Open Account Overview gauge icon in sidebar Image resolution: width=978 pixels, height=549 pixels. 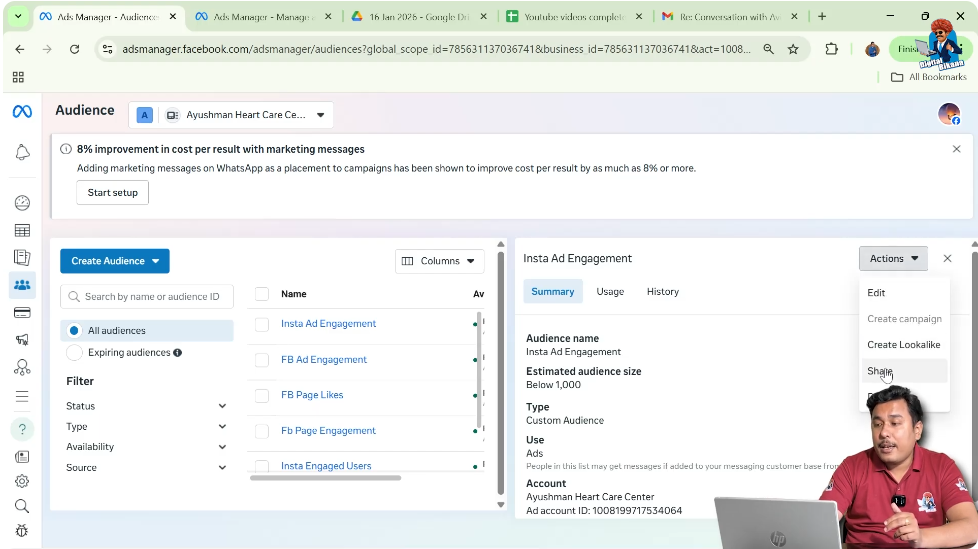tap(22, 203)
